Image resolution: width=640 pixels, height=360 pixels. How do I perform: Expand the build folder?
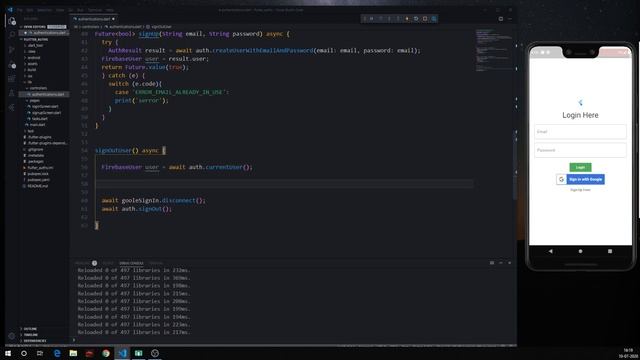click(31, 70)
